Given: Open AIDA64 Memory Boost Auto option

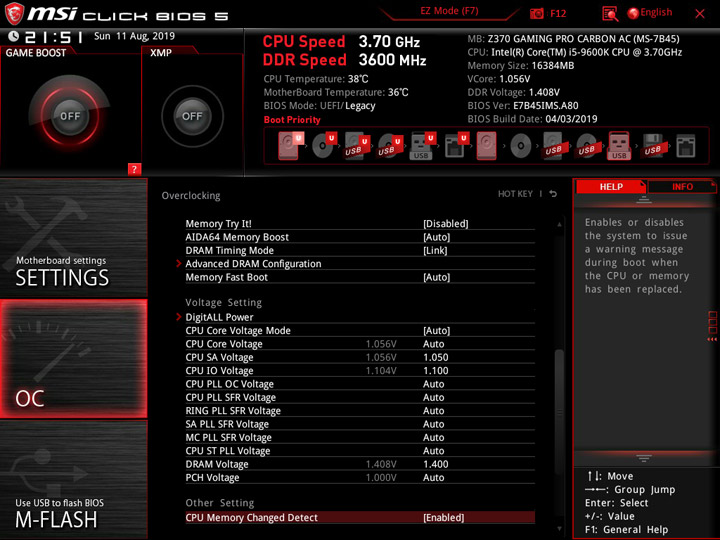Looking at the screenshot, I should pyautogui.click(x=436, y=237).
